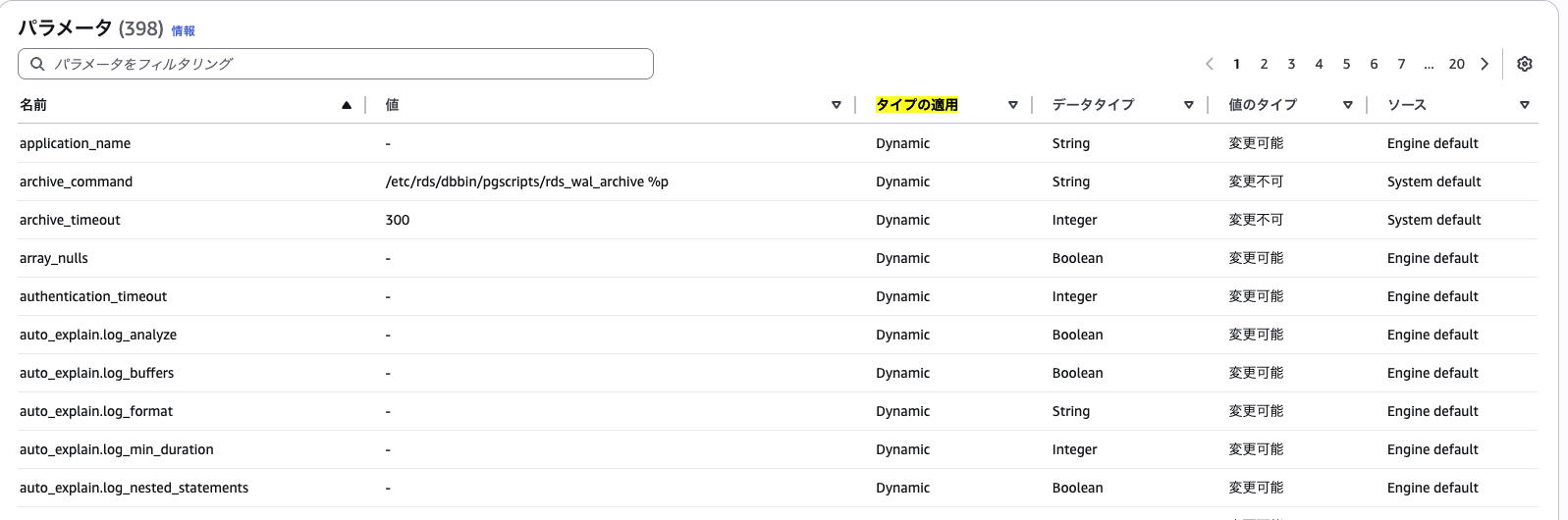Image resolution: width=1568 pixels, height=520 pixels.
Task: Go to page 5
Action: (x=1346, y=64)
